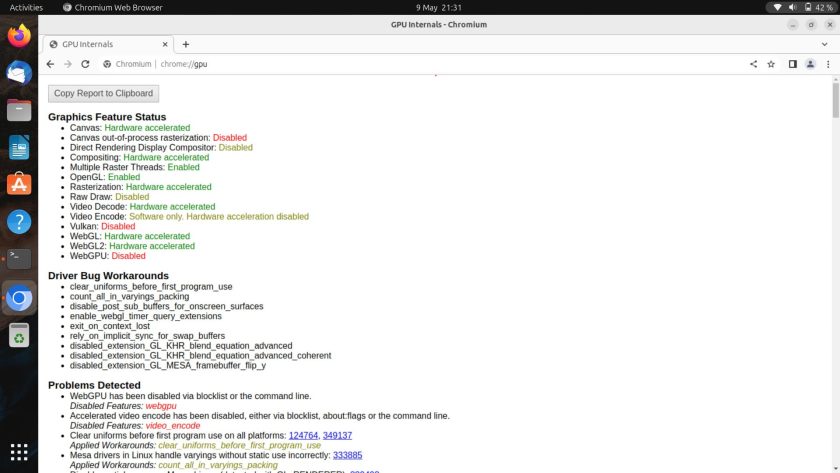Open the clock showing 9 May 21:31
The image size is (840, 473).
coord(438,7)
